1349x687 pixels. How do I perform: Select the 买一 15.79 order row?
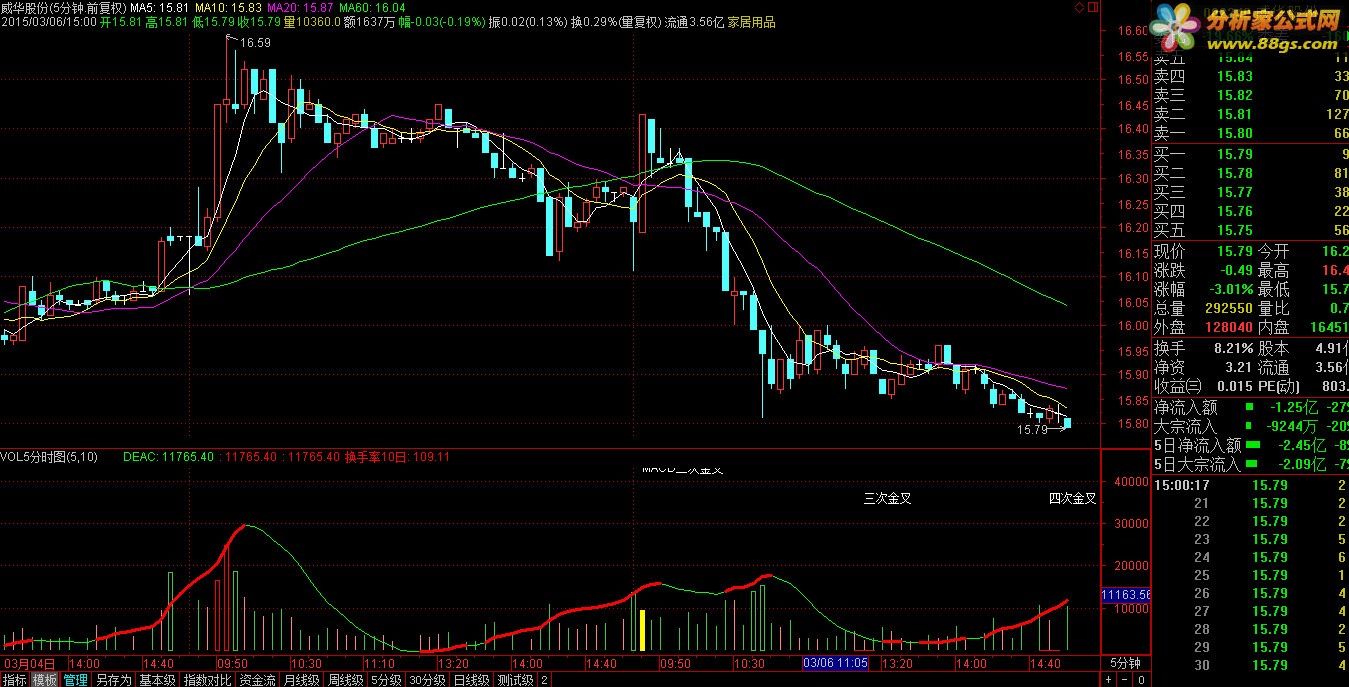coord(1252,154)
